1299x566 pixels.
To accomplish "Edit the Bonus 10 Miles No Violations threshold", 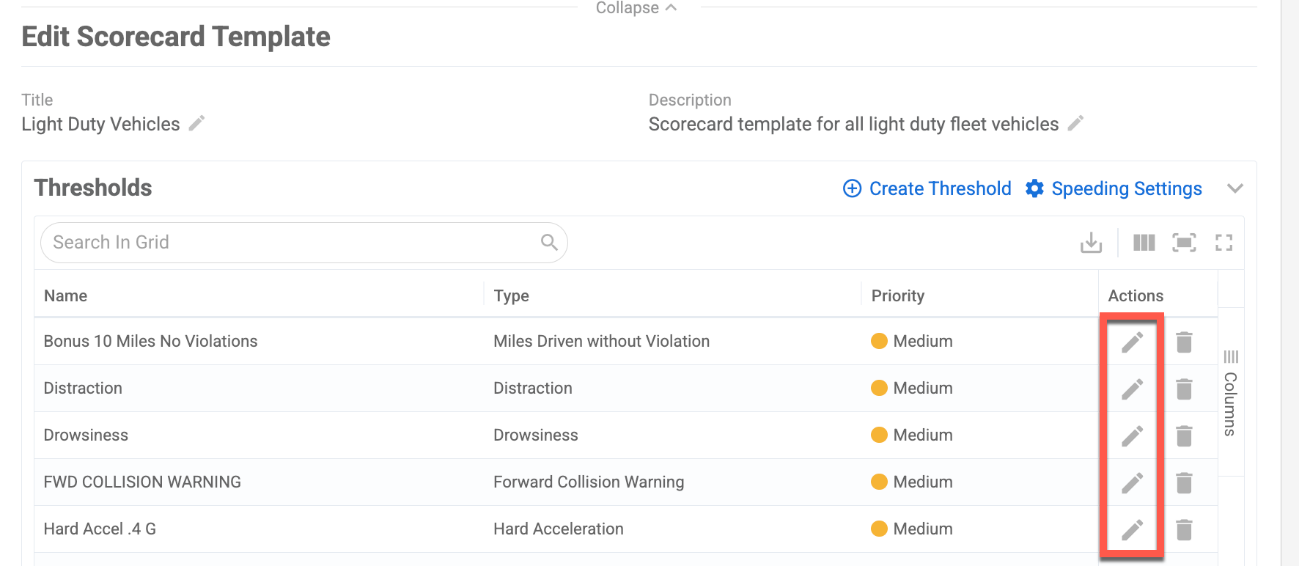I will (x=1132, y=342).
